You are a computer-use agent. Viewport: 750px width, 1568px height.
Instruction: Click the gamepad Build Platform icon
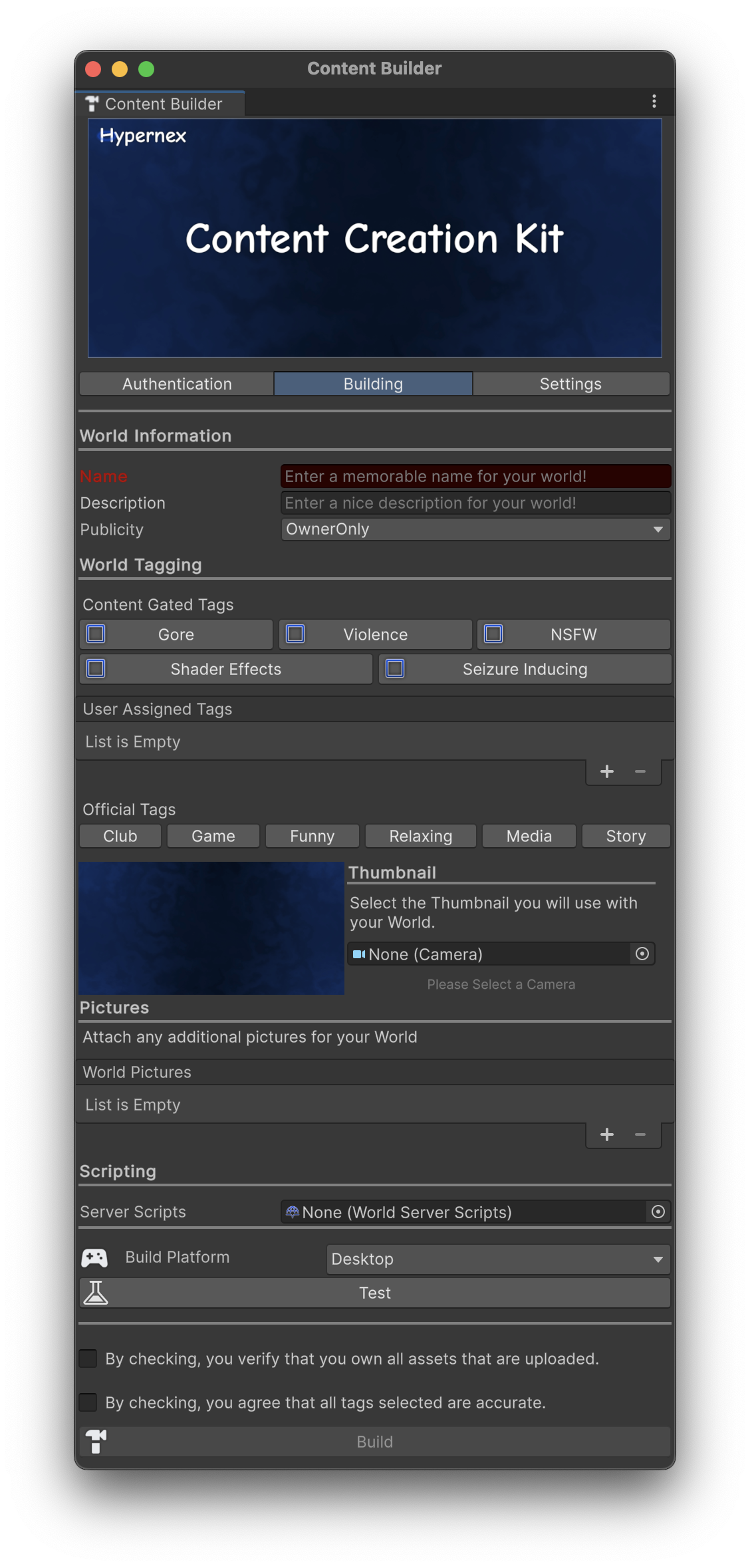click(94, 1257)
